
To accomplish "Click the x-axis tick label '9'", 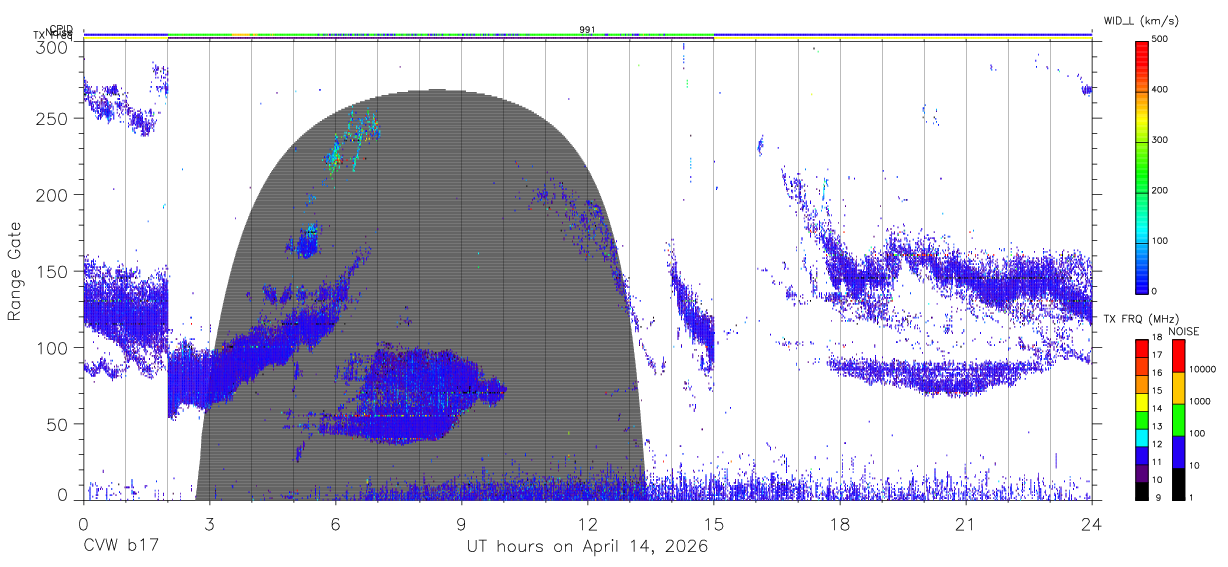I will [x=461, y=524].
